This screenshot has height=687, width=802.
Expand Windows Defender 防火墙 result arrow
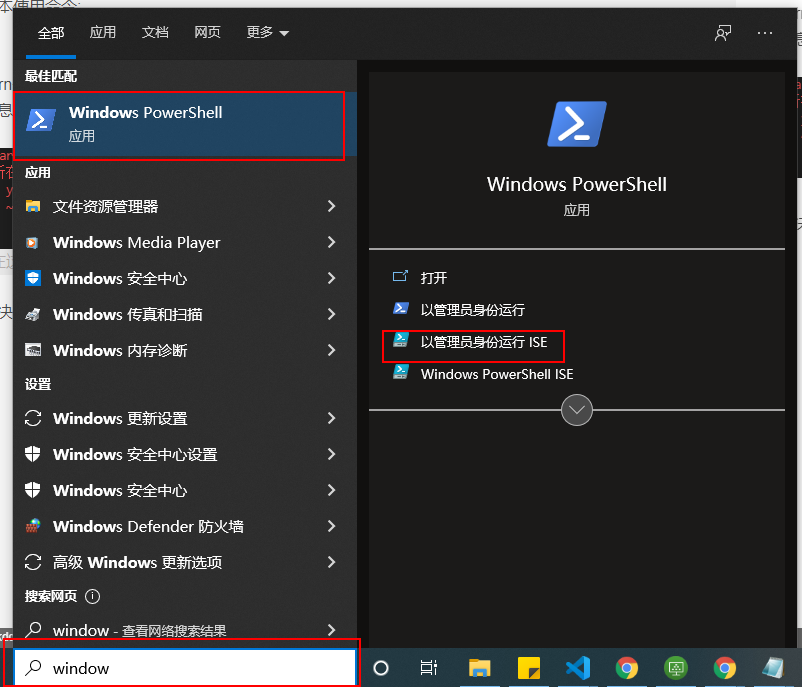tap(331, 526)
